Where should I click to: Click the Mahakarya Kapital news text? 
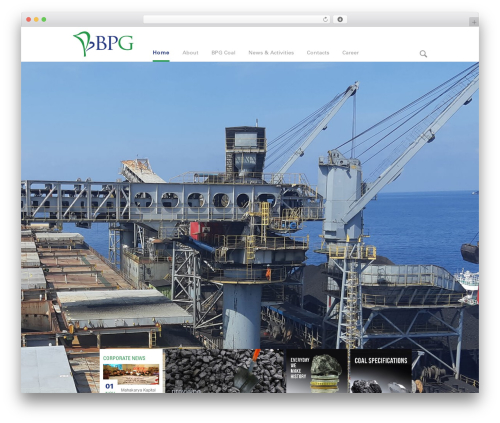(138, 390)
